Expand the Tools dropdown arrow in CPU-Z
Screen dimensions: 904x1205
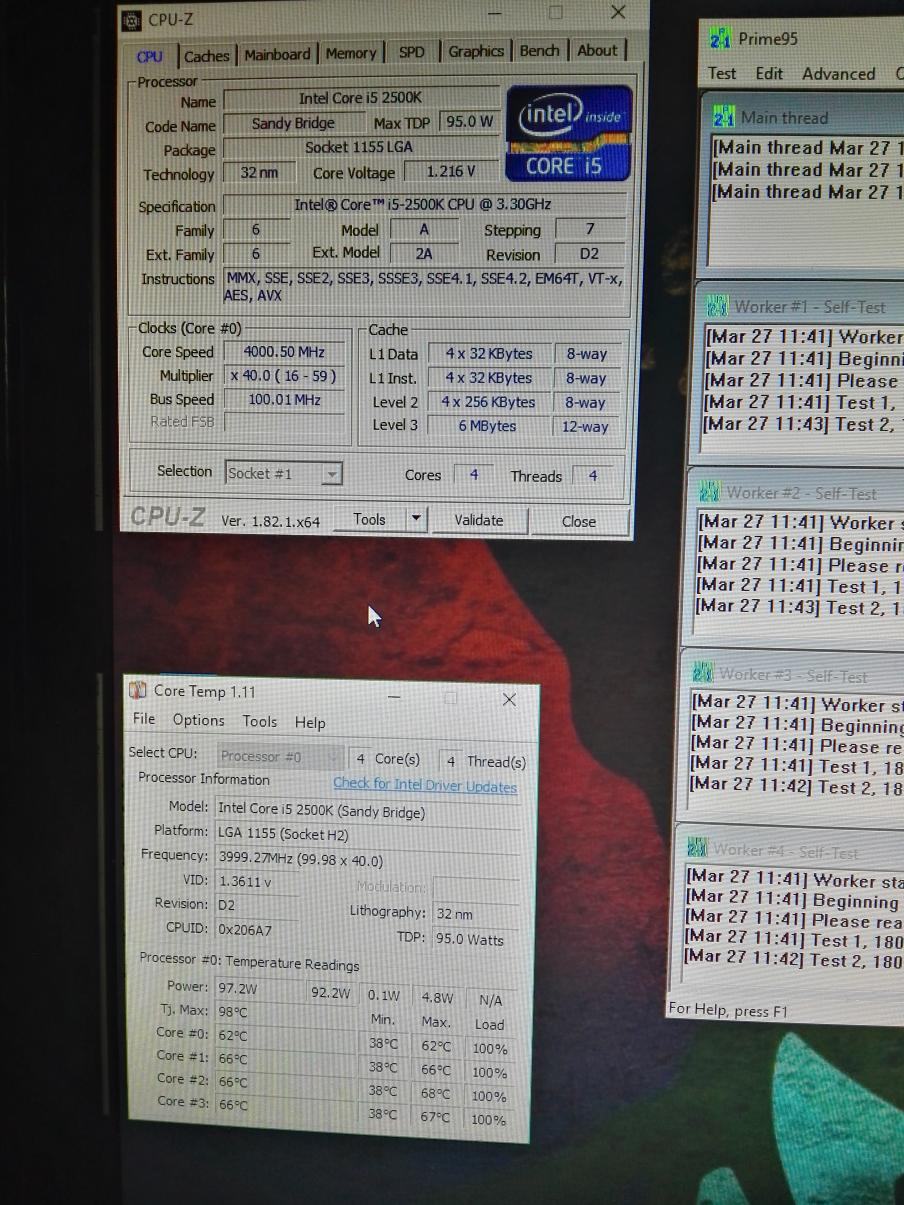point(416,519)
